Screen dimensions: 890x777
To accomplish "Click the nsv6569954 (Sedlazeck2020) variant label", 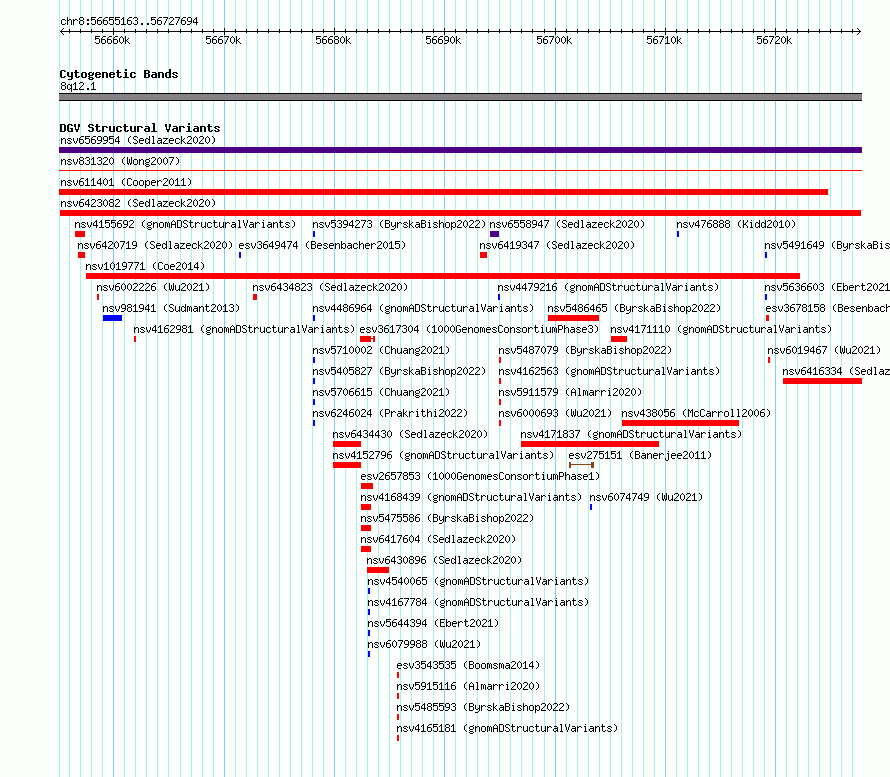I will 138,140.
